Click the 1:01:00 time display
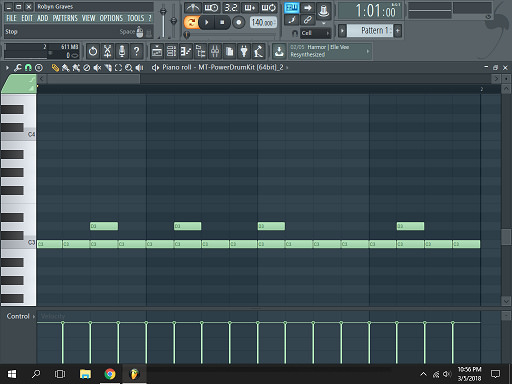The width and height of the screenshot is (512, 384). click(x=370, y=11)
